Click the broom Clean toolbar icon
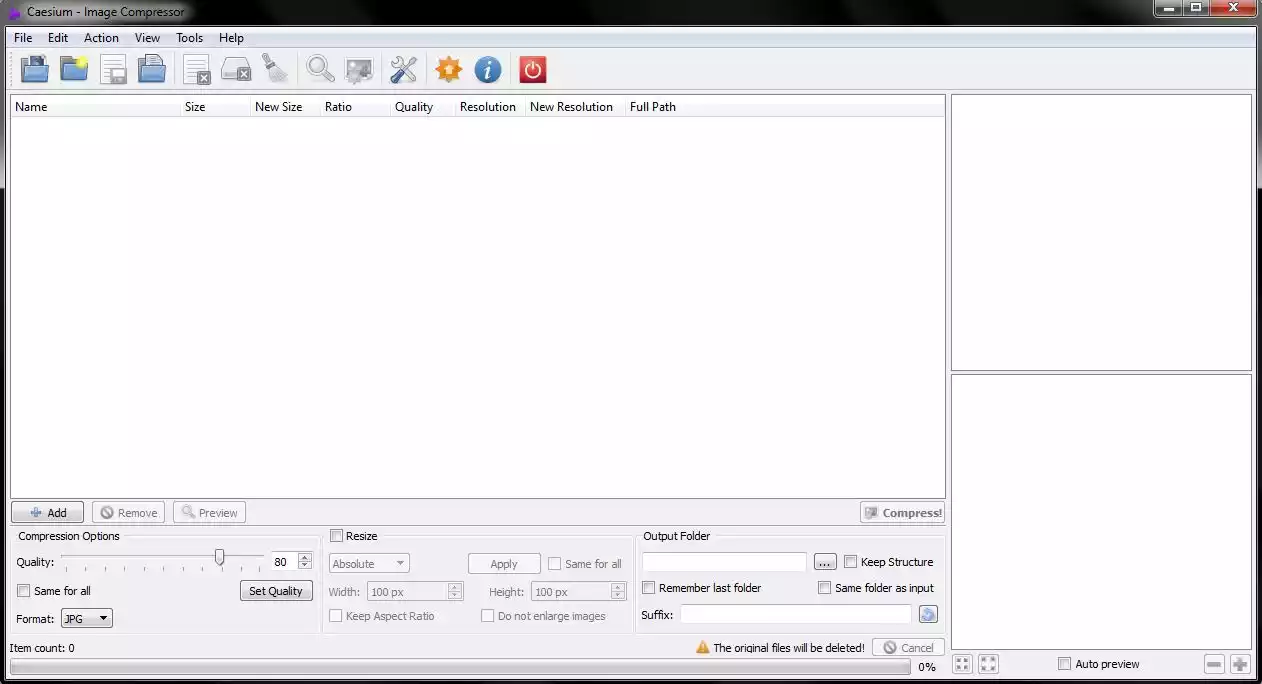The width and height of the screenshot is (1262, 684). (275, 69)
